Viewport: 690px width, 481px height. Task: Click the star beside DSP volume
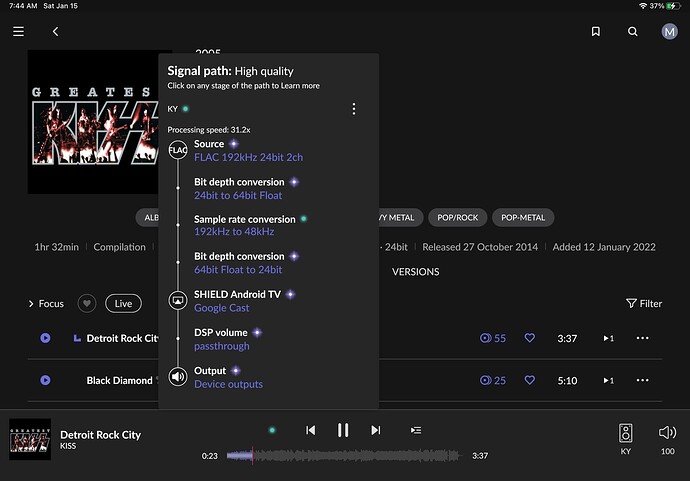tap(257, 333)
